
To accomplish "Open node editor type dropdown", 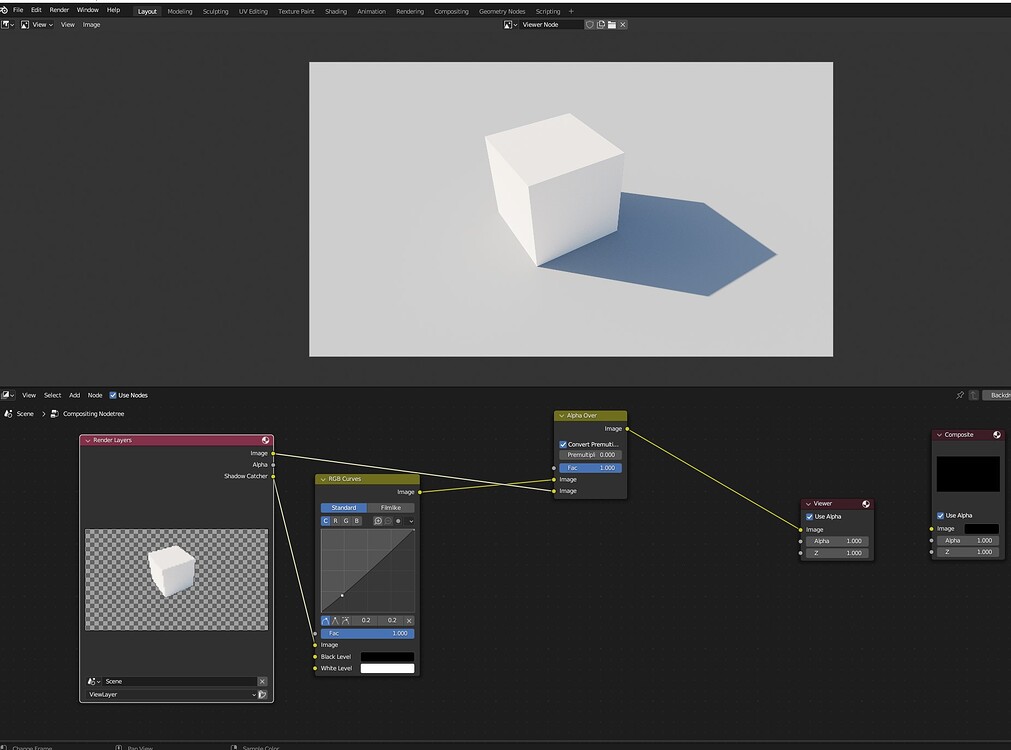I will click(x=8, y=395).
